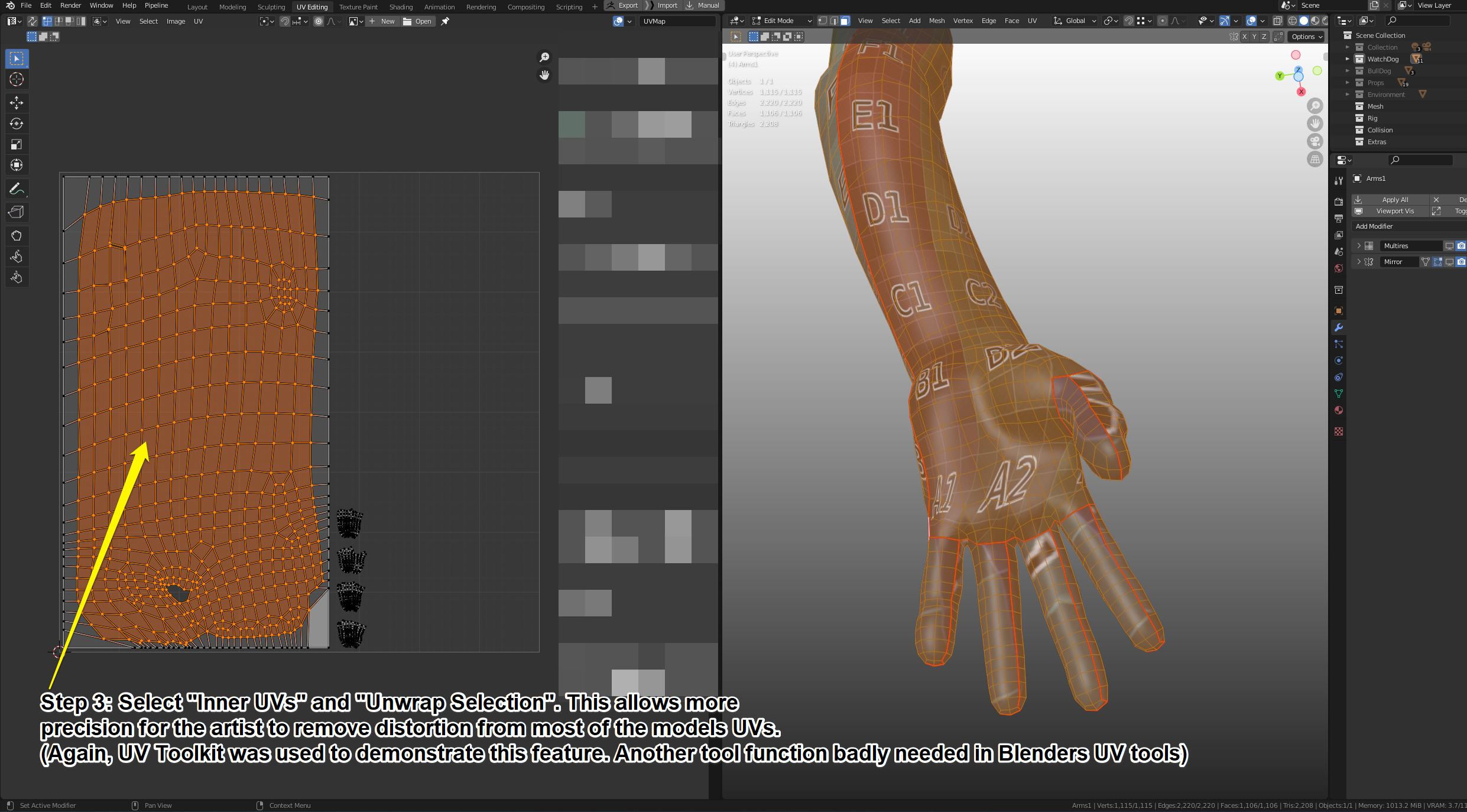Open the Add Modifier dropdown

point(1409,226)
